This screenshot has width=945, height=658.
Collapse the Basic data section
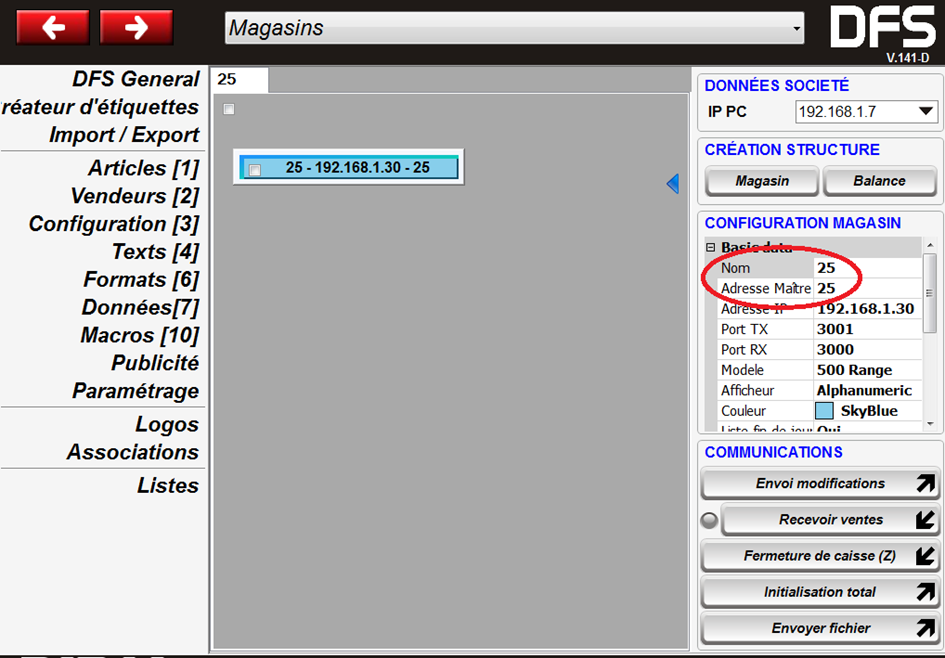[x=710, y=248]
